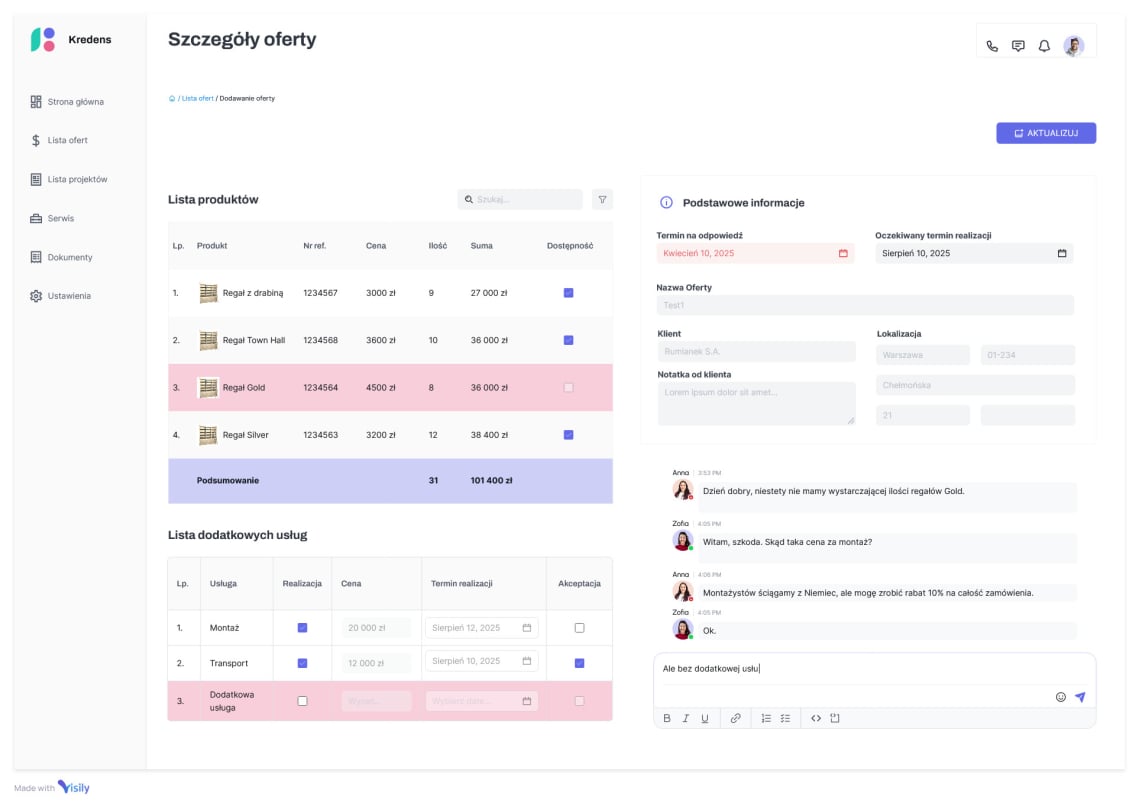Toggle Realizacja checkbox for Transport
Image resolution: width=1139 pixels, height=807 pixels.
[302, 663]
